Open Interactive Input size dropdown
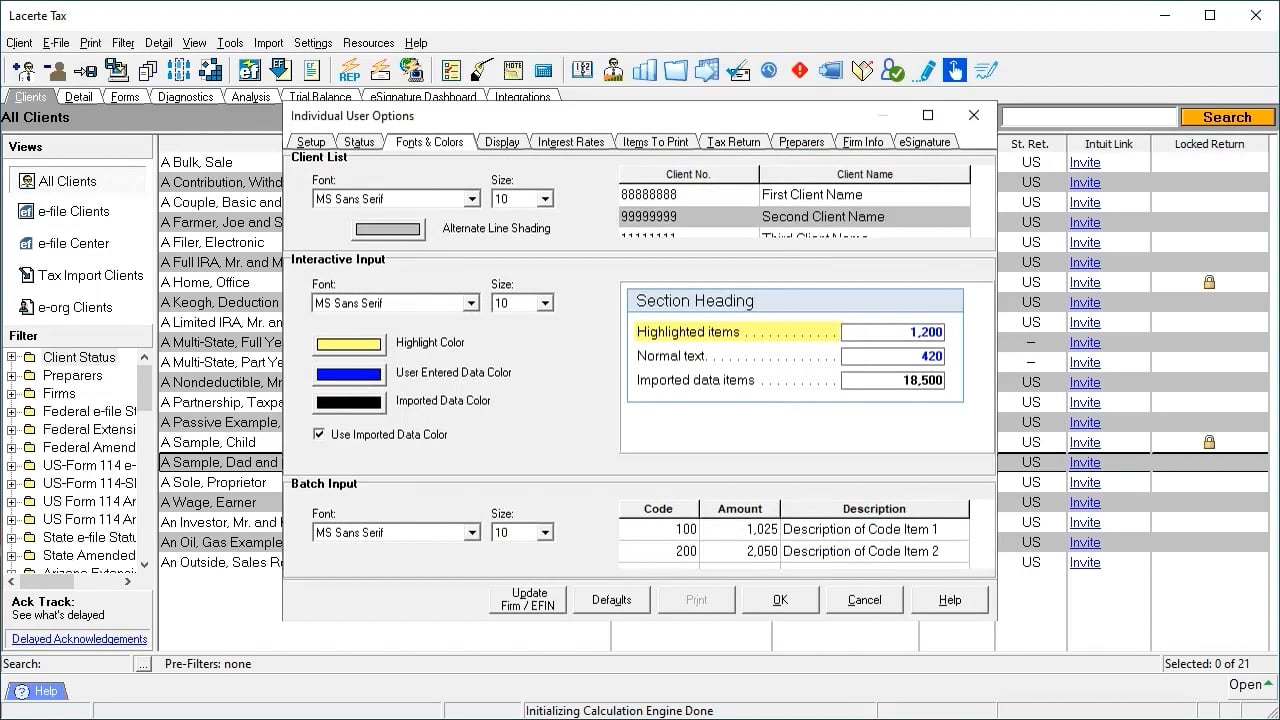This screenshot has height=720, width=1280. (x=545, y=303)
